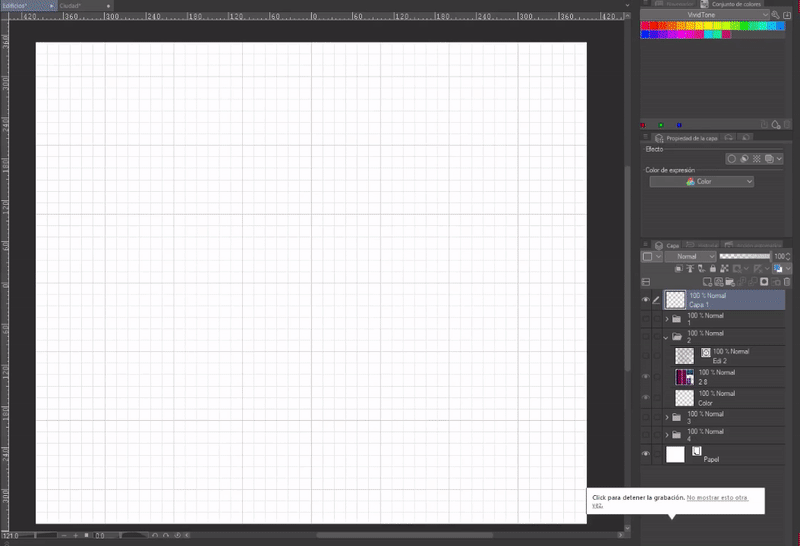800x546 pixels.
Task: Expand layer folder 4
Action: [666, 435]
